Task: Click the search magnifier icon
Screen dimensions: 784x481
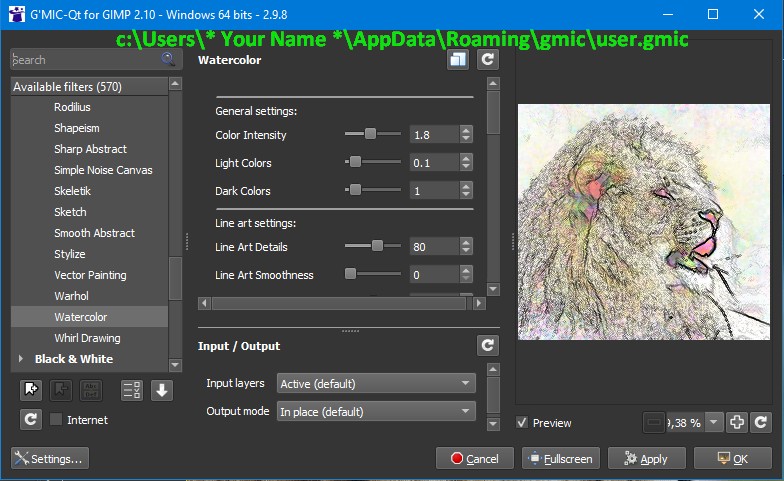Action: pos(168,59)
